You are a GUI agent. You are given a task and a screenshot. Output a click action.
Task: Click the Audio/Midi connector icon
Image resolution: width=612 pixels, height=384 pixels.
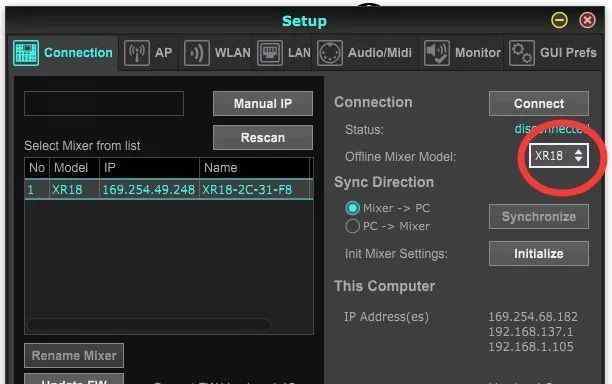point(330,53)
